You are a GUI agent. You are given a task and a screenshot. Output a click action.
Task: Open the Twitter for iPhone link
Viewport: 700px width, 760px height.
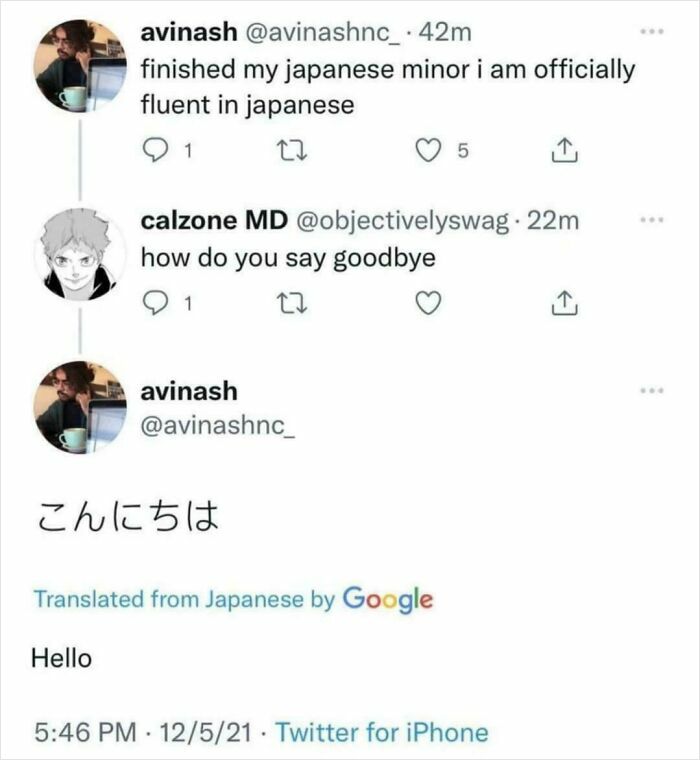[x=382, y=733]
